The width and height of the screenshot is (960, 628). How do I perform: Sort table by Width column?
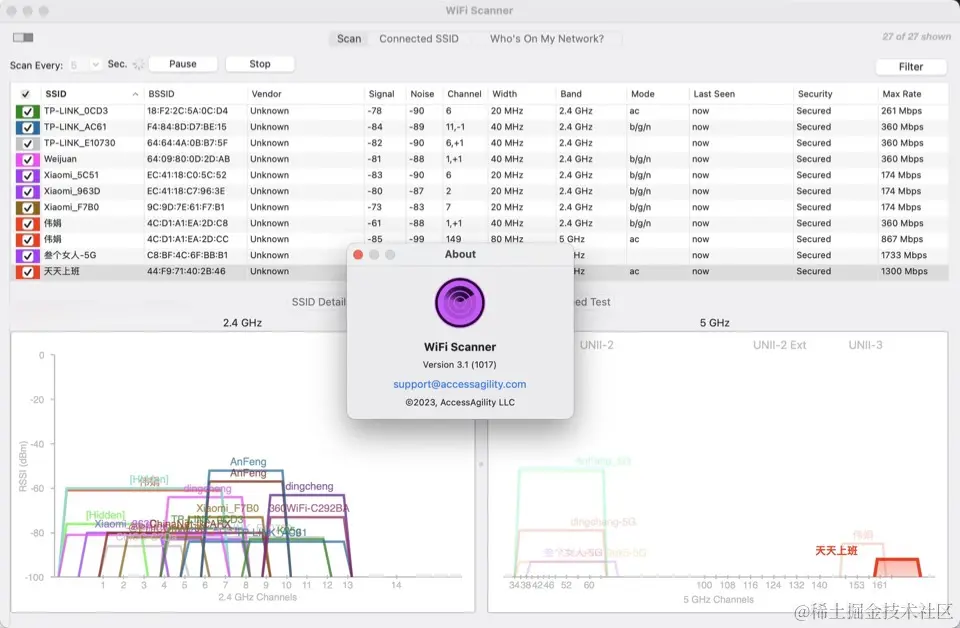(504, 94)
